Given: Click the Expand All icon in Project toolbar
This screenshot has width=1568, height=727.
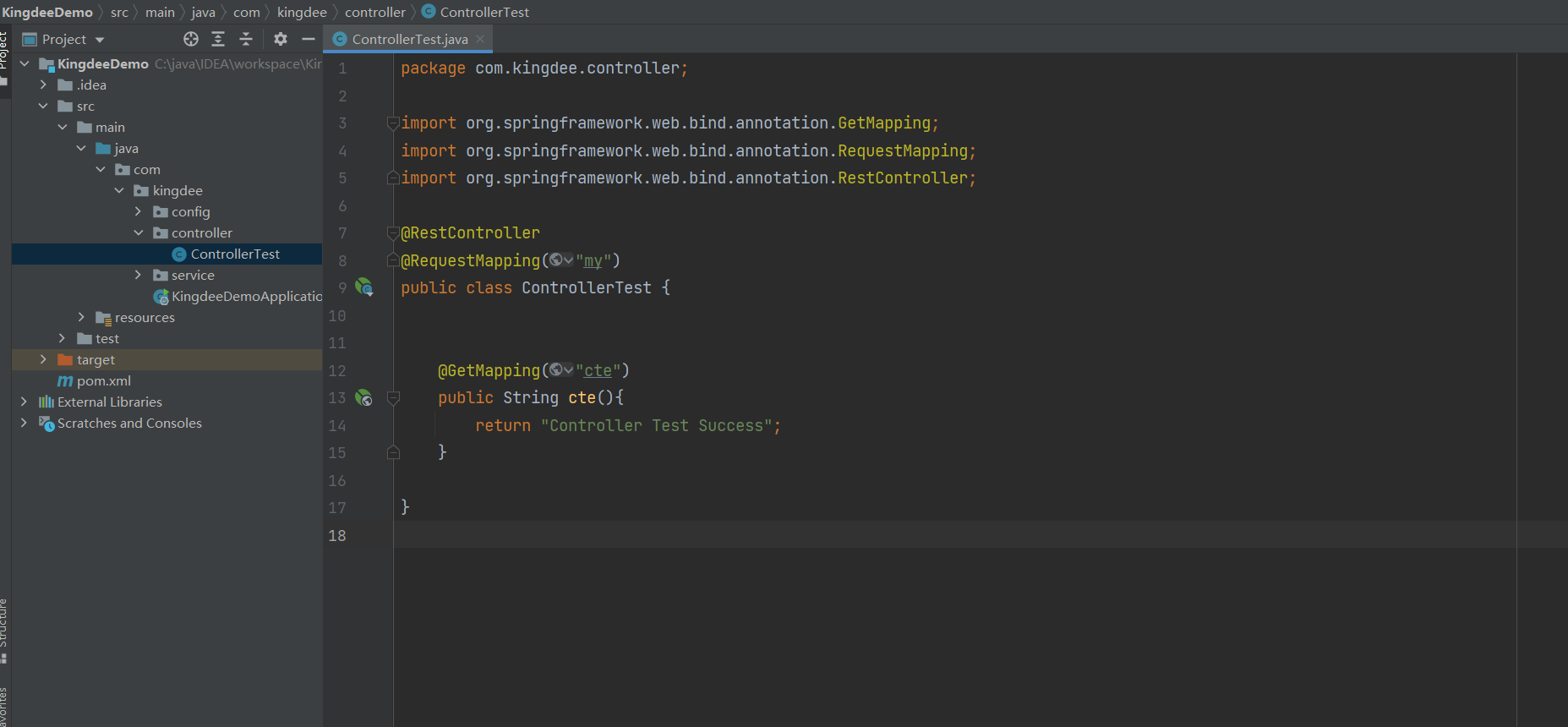Looking at the screenshot, I should tap(218, 39).
